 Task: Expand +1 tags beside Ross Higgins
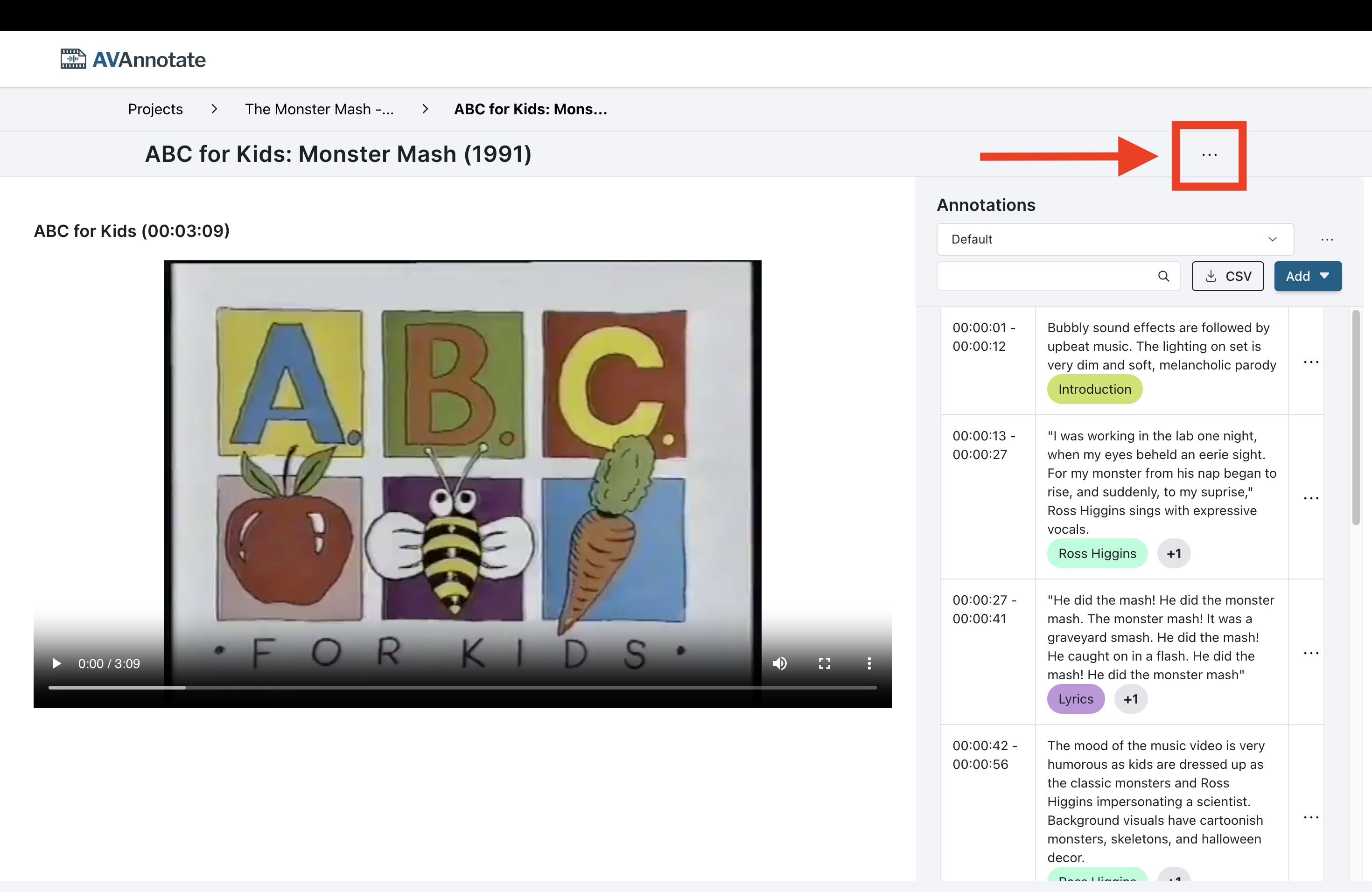pyautogui.click(x=1174, y=553)
